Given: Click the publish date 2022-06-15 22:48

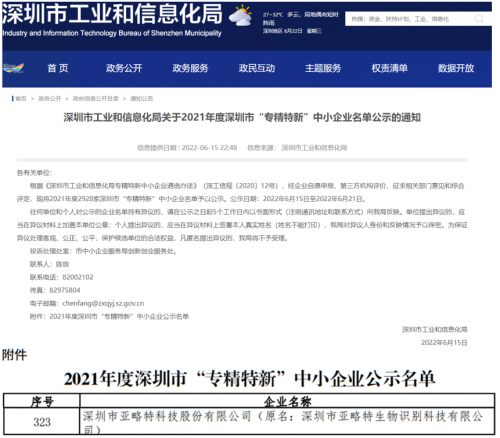Looking at the screenshot, I should pos(209,148).
